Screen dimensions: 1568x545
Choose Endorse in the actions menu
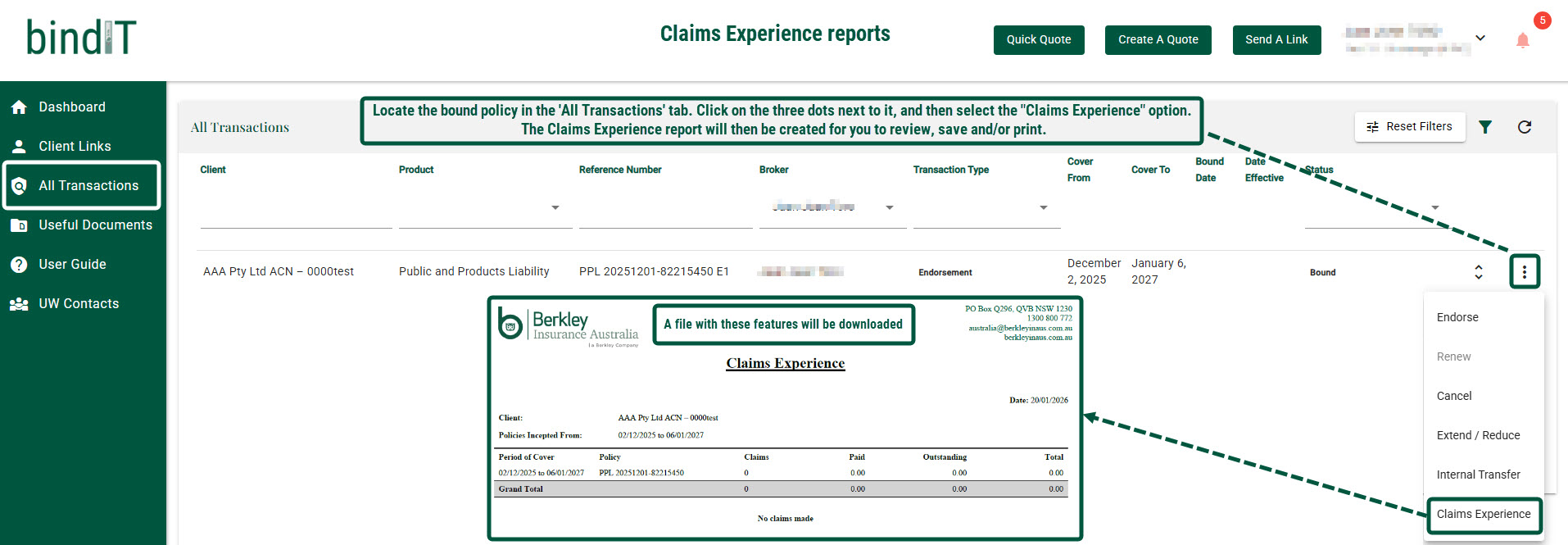1457,317
